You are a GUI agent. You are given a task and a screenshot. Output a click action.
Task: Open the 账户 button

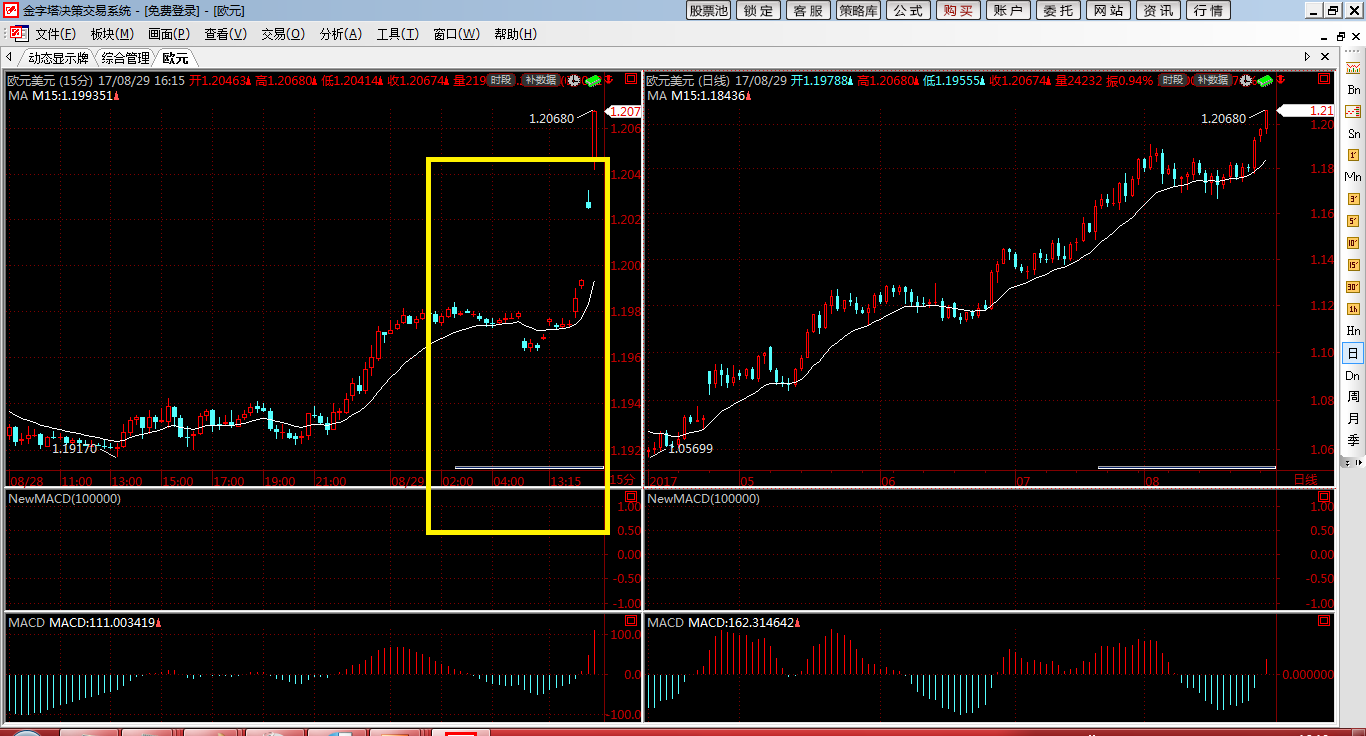pos(1008,10)
